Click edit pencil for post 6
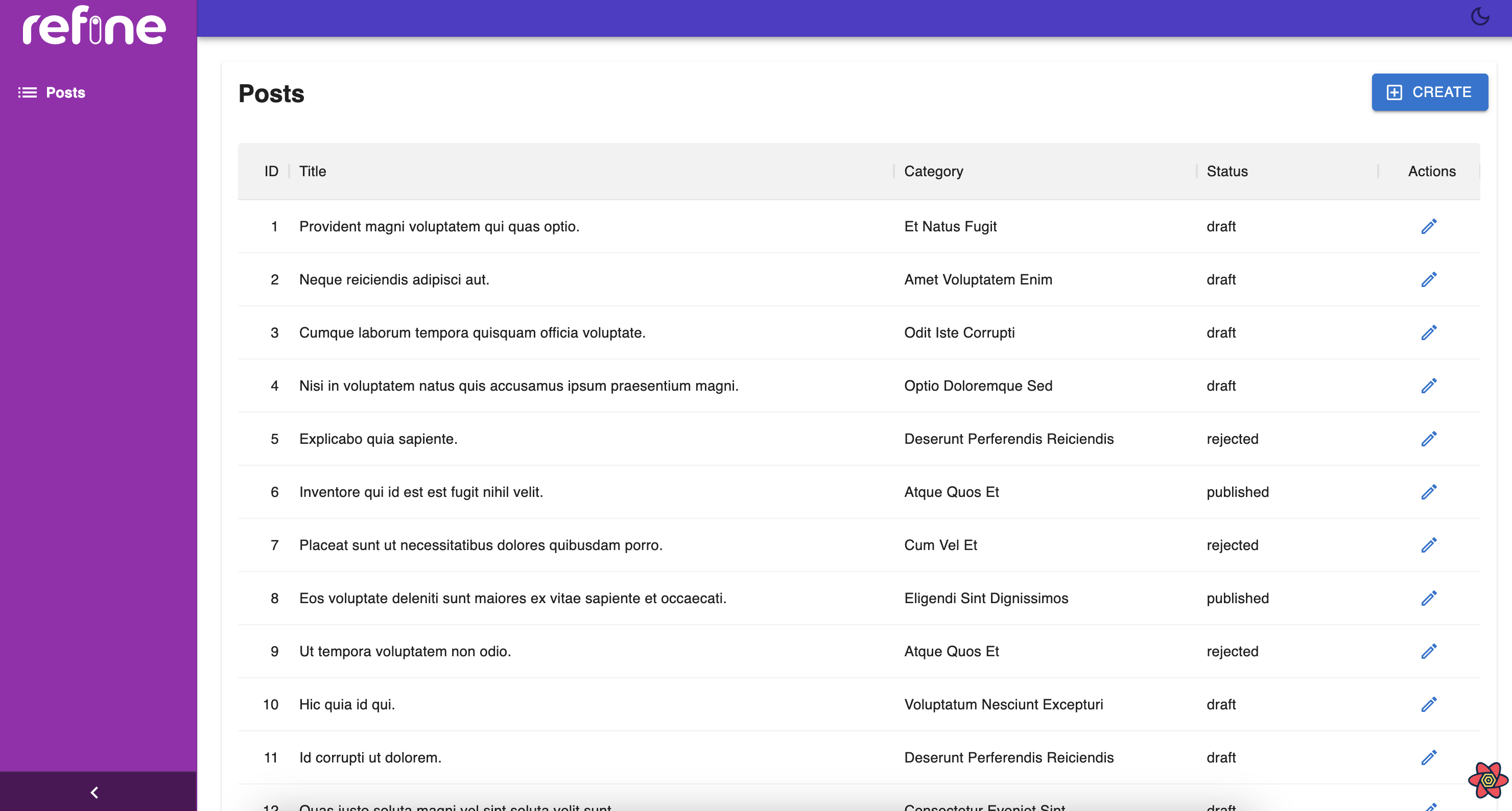 point(1429,492)
